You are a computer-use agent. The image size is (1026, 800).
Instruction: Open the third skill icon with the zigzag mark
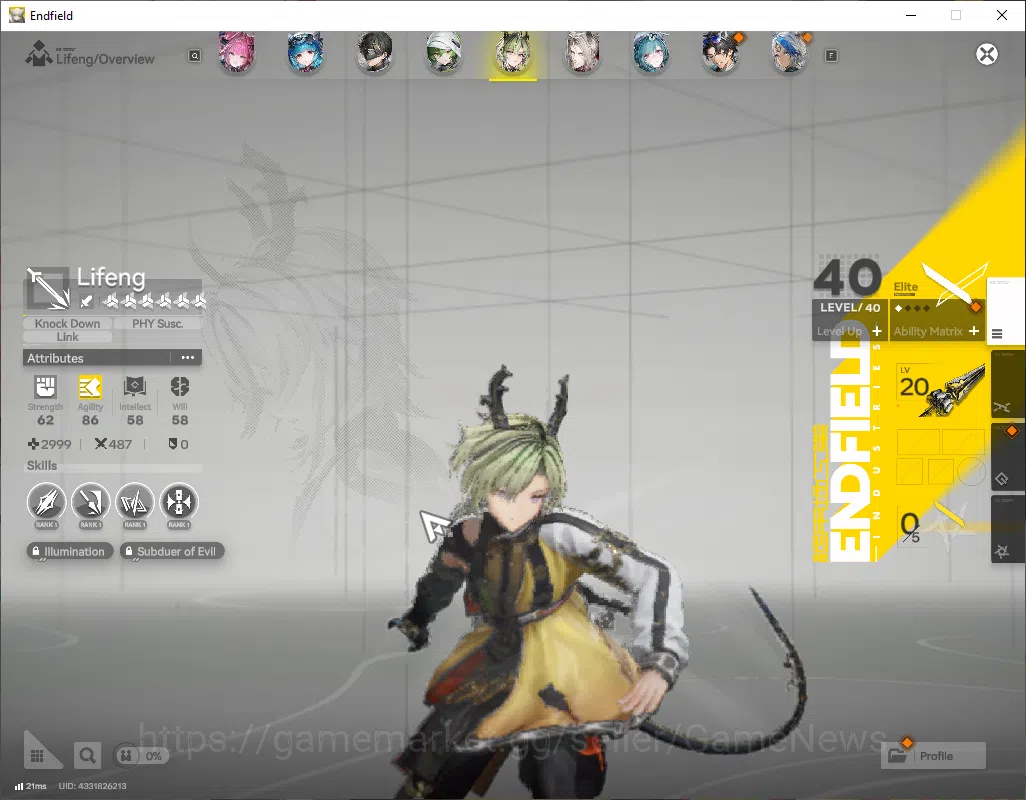[135, 502]
